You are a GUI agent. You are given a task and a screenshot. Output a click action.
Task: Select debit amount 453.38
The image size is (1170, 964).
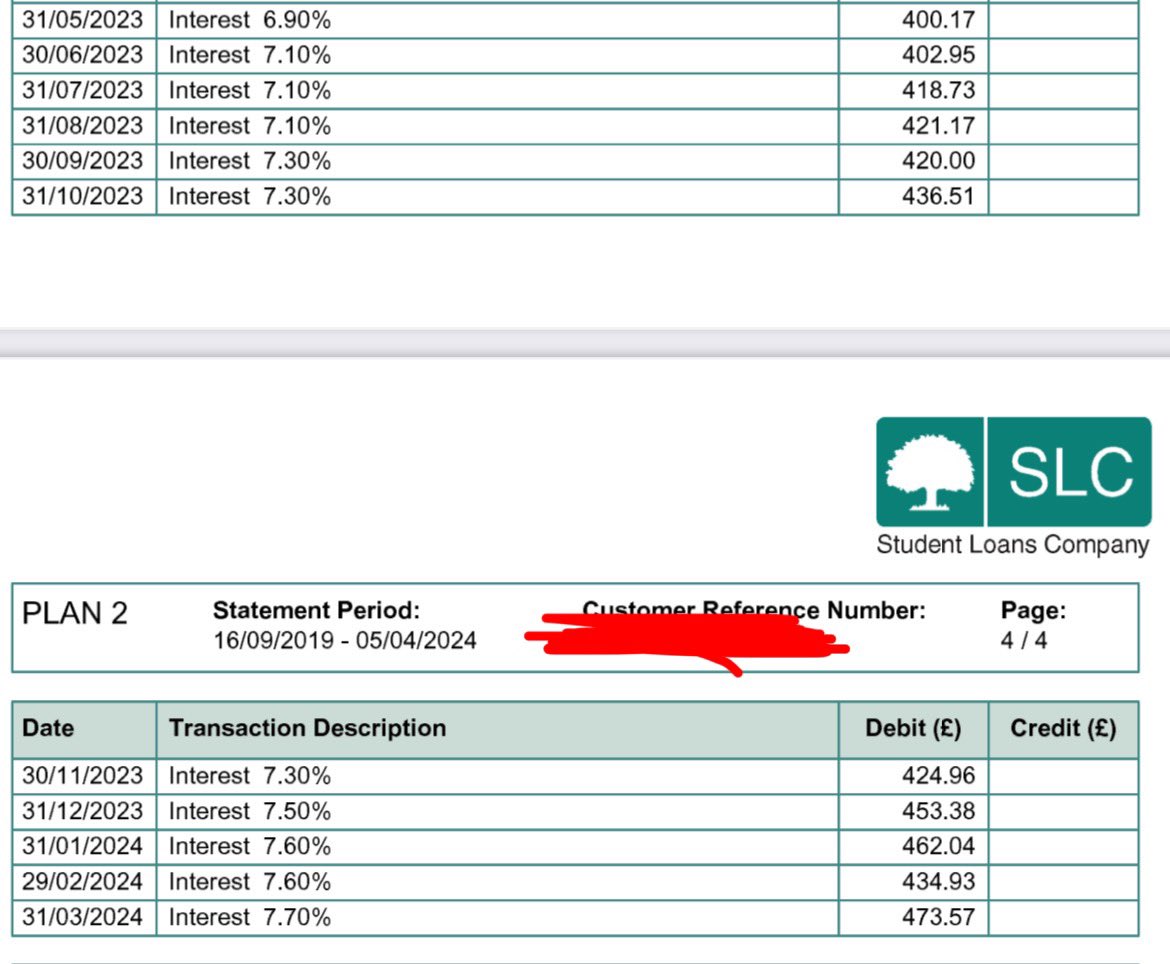pos(939,811)
